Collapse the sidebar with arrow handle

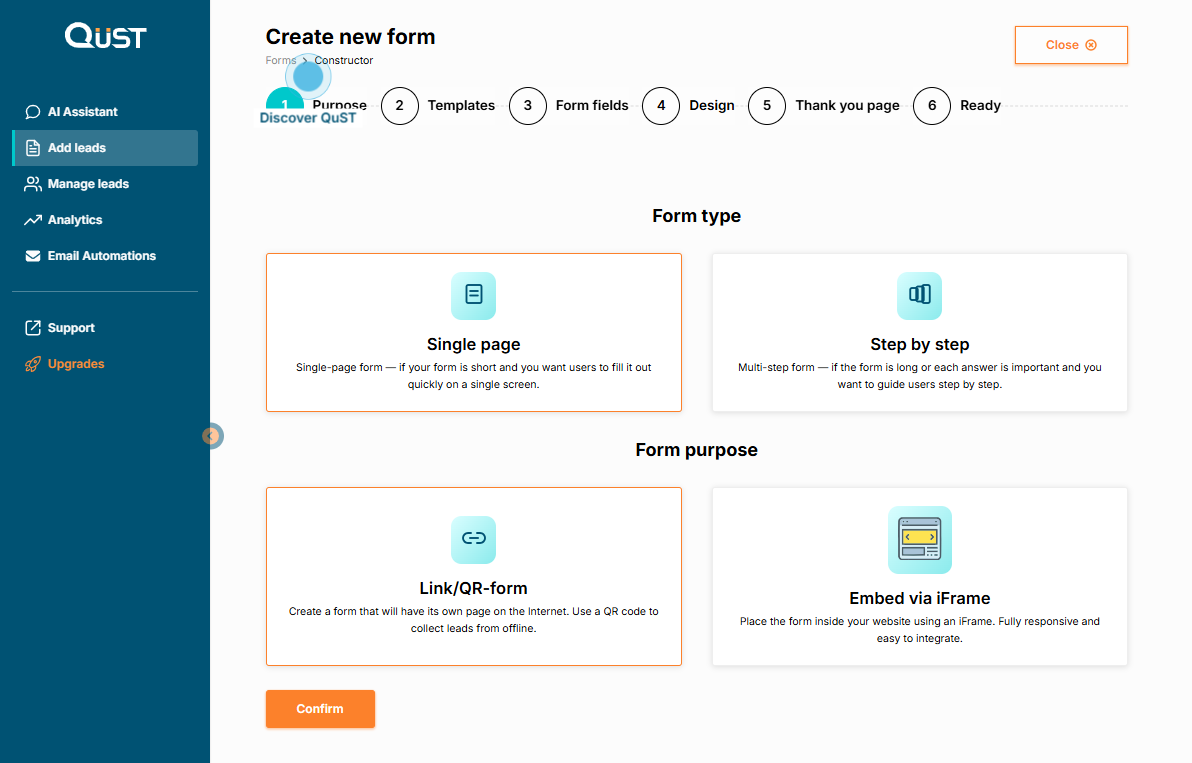pyautogui.click(x=211, y=436)
